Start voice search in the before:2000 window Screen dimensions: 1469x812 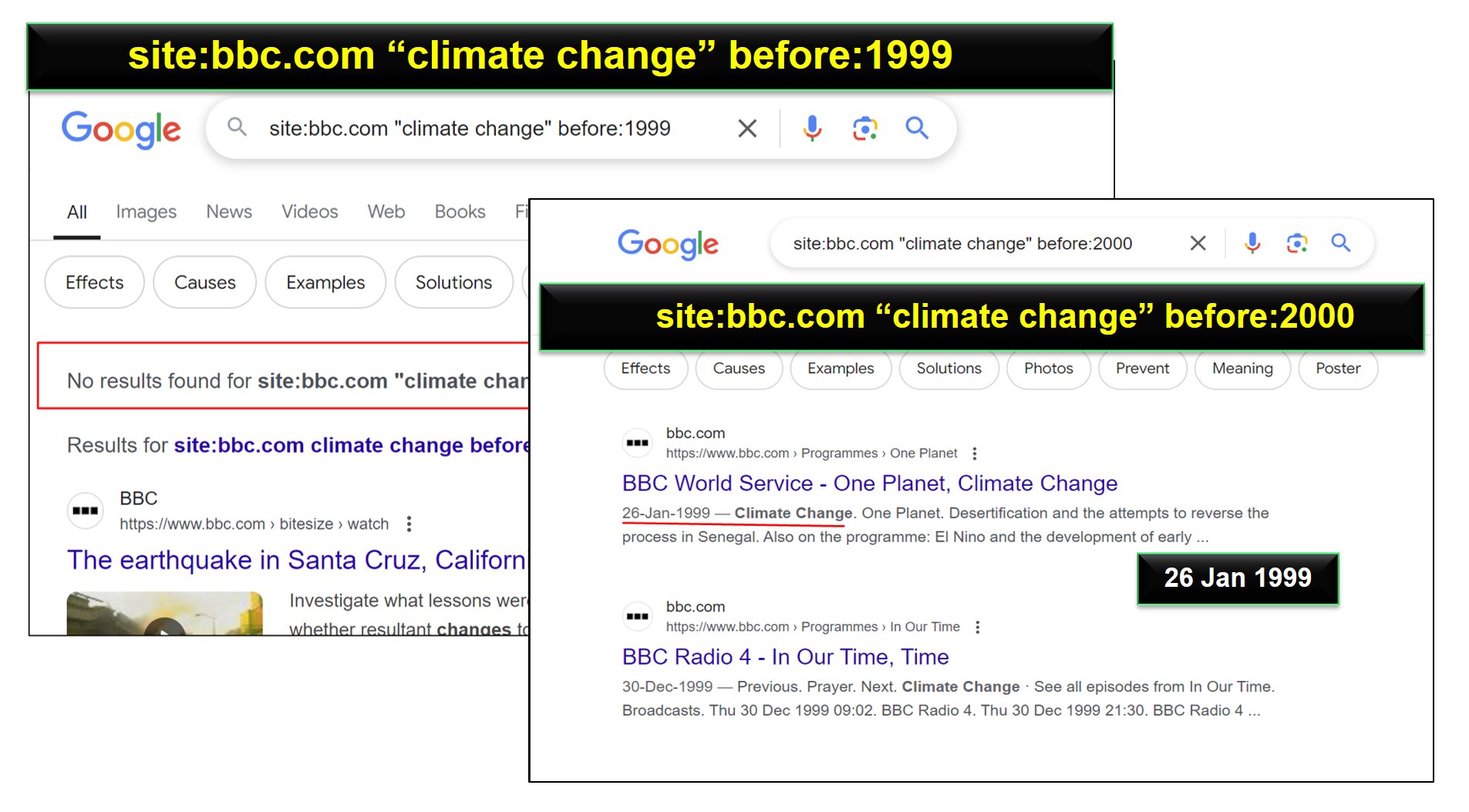pos(1252,244)
